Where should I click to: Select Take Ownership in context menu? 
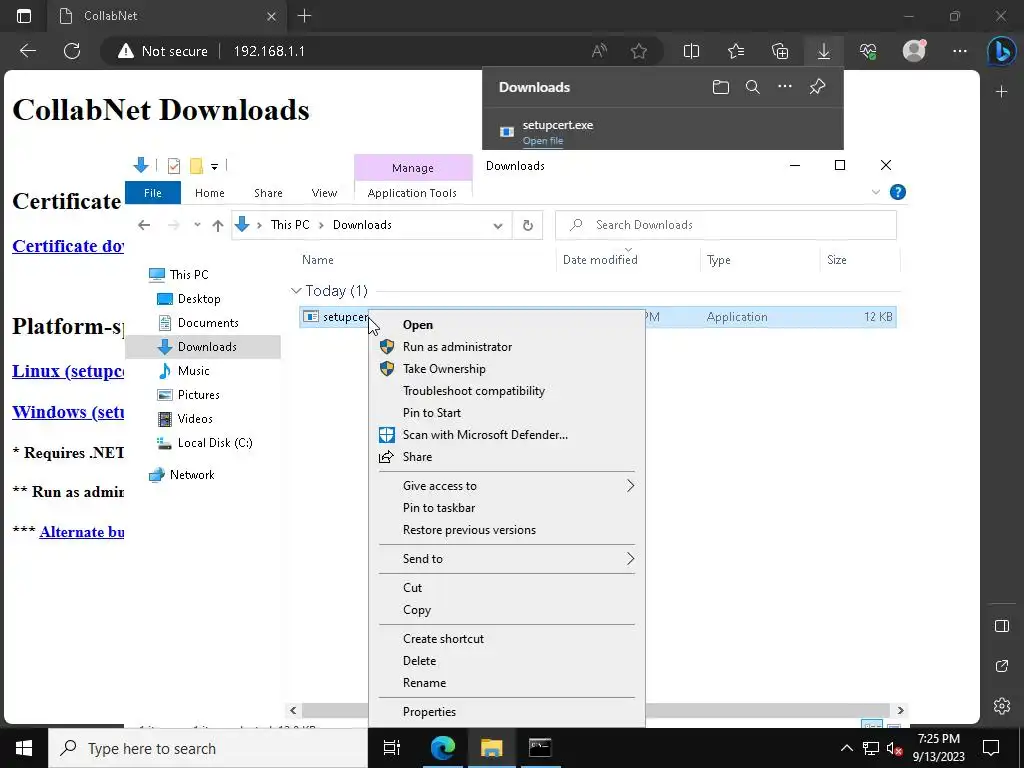click(507, 369)
